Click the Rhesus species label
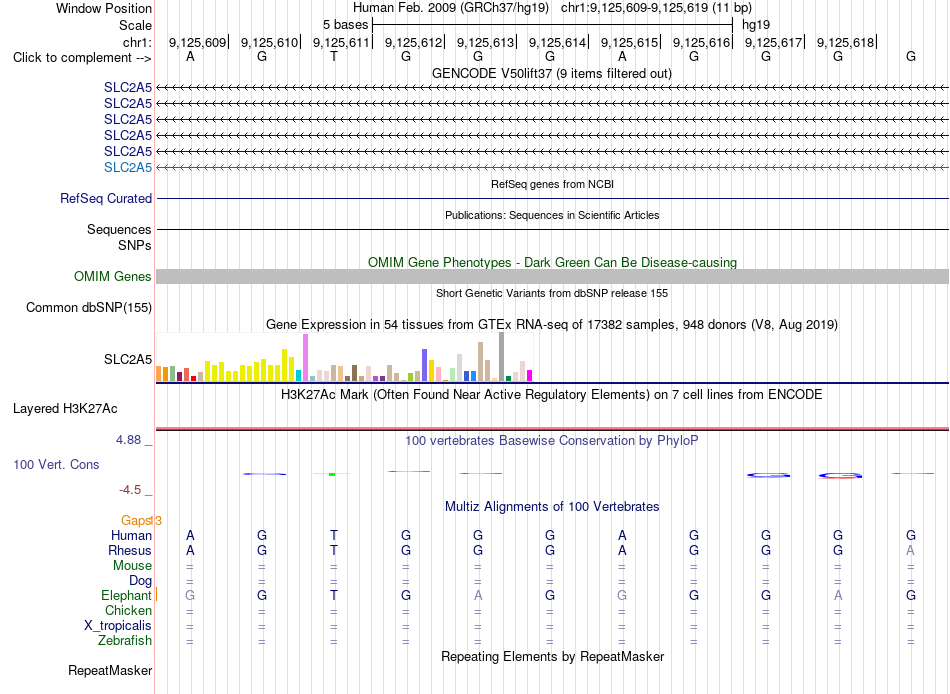The height and width of the screenshot is (694, 950). click(130, 551)
